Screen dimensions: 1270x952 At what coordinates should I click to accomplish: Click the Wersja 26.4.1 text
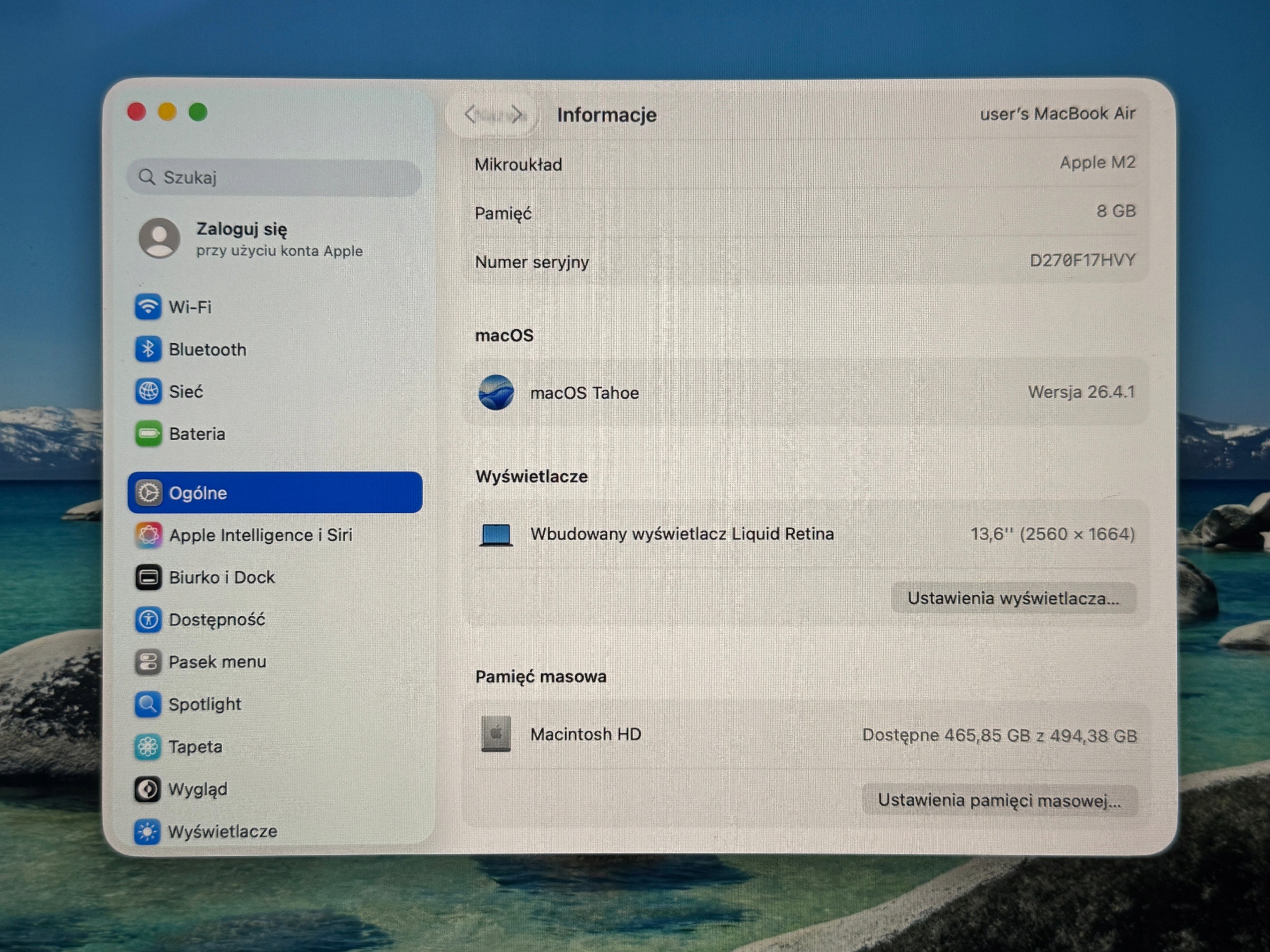(x=1081, y=392)
